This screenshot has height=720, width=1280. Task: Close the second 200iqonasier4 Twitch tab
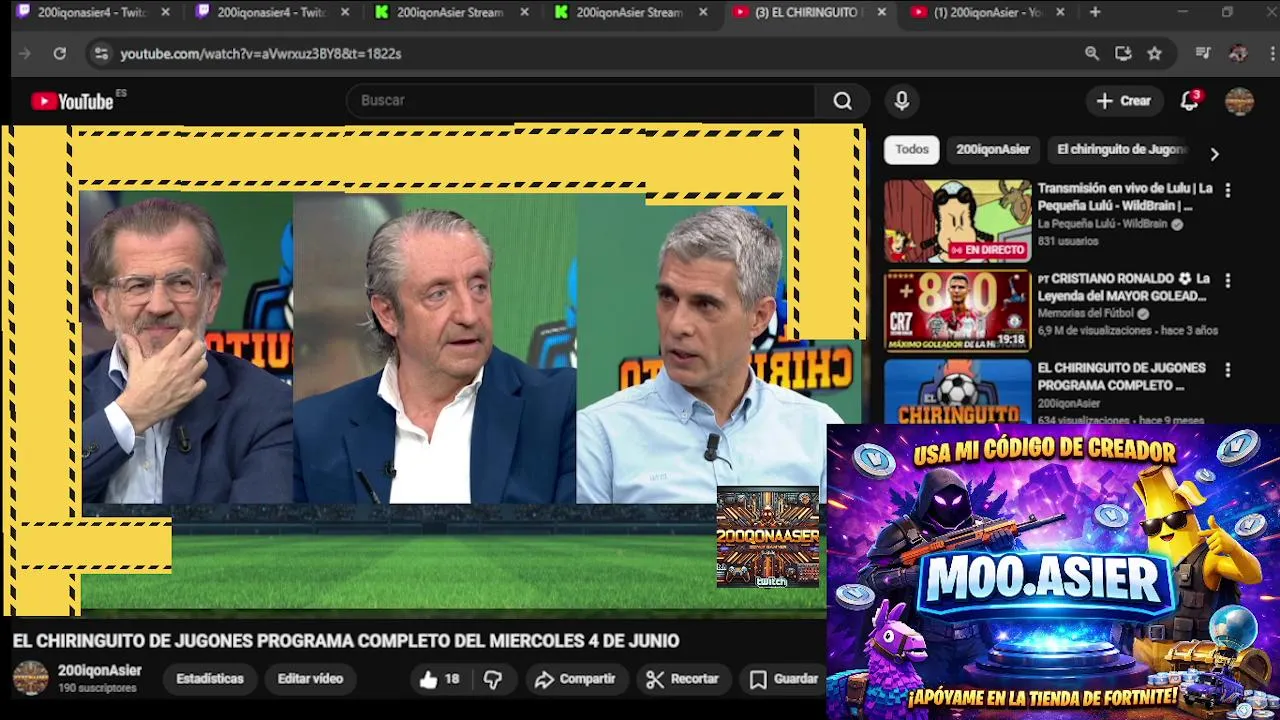(345, 12)
